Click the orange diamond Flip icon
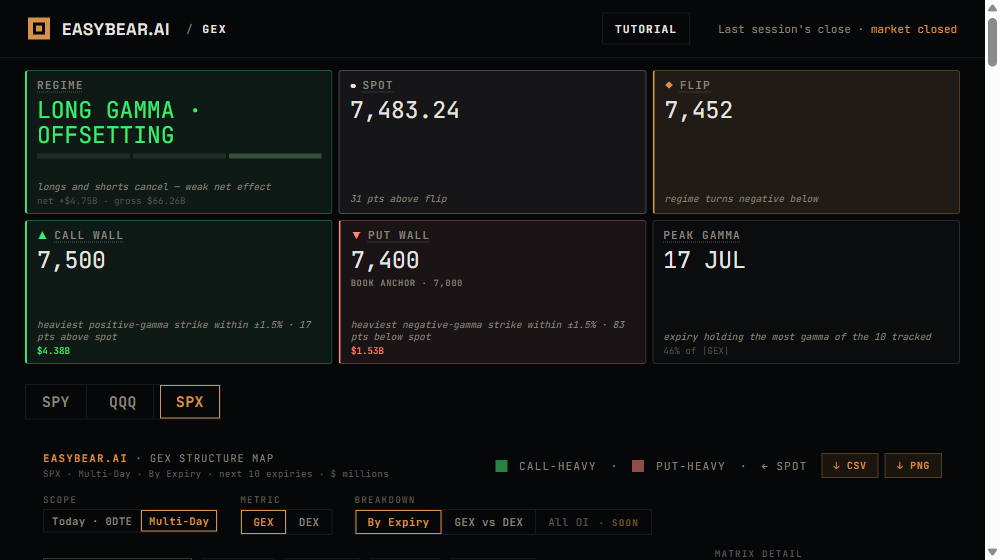 coord(669,85)
